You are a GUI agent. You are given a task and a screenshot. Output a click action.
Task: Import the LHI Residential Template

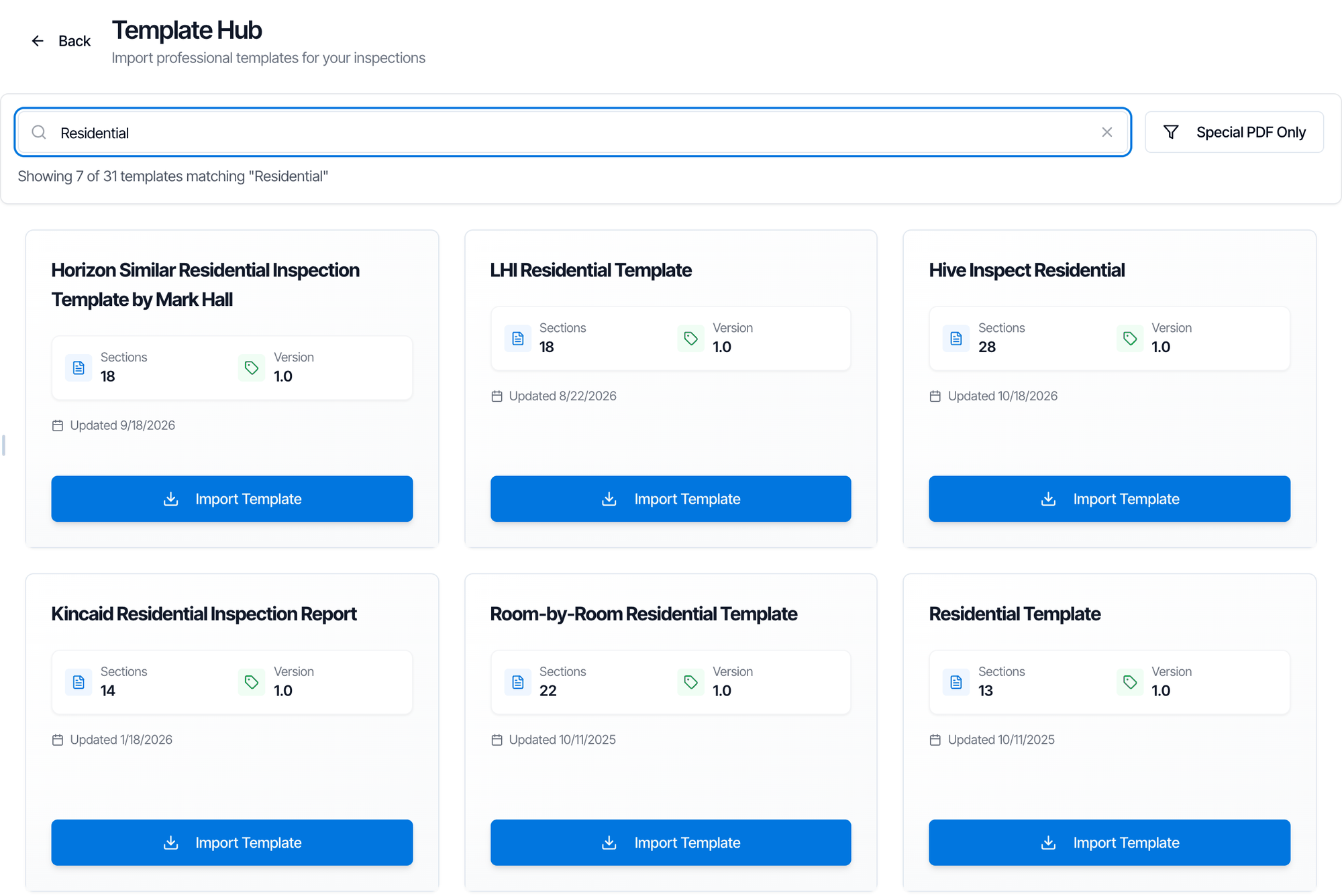point(671,499)
